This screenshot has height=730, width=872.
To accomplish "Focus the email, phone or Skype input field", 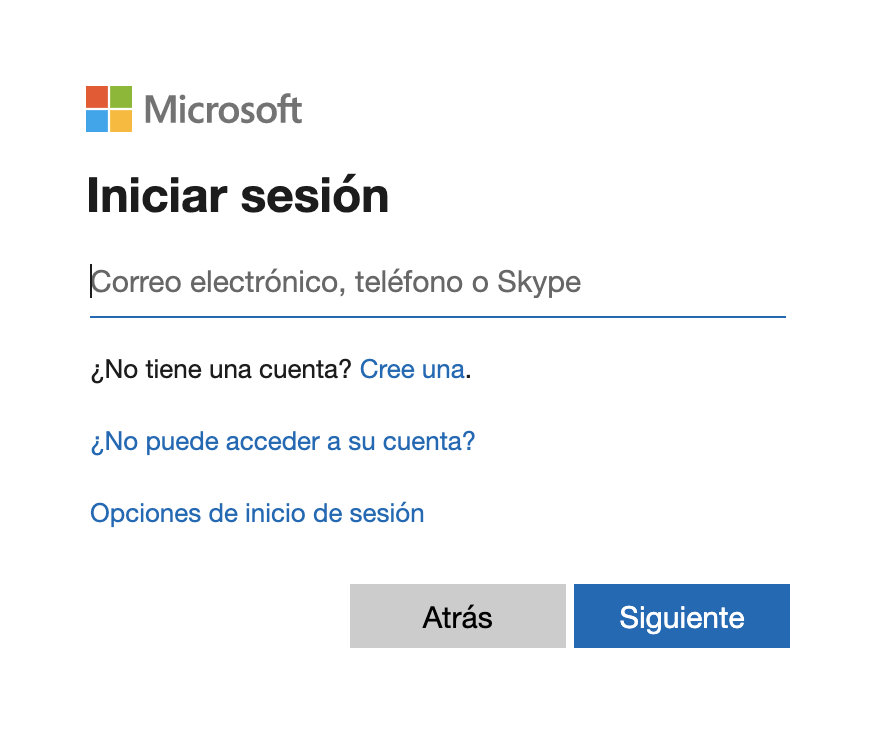I will coord(438,281).
